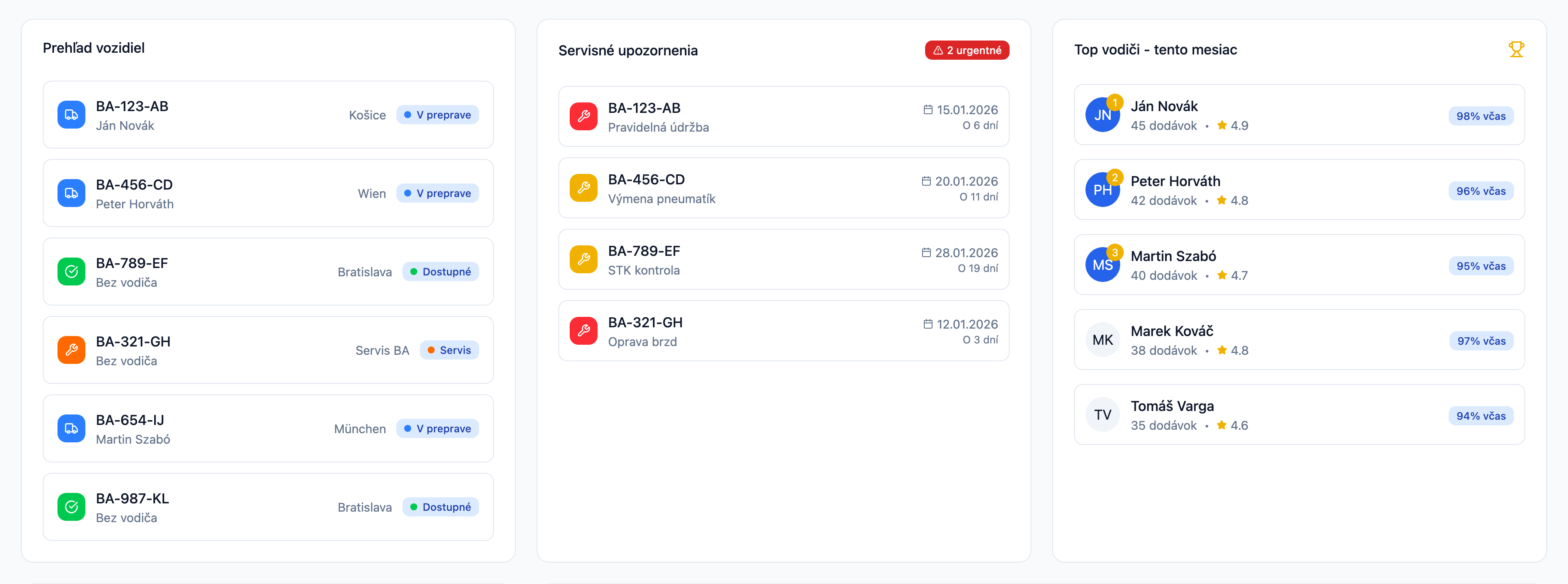This screenshot has width=1568, height=584.
Task: Click the orange wrench icon for BA-321-GH vehicle
Action: (x=71, y=350)
